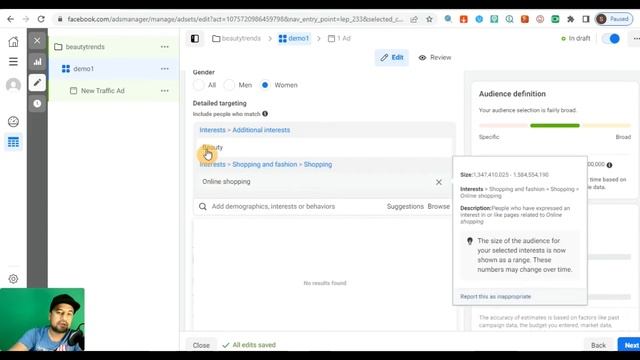The width and height of the screenshot is (640, 360).
Task: Click the targeting search magnifier icon
Action: coord(202,207)
